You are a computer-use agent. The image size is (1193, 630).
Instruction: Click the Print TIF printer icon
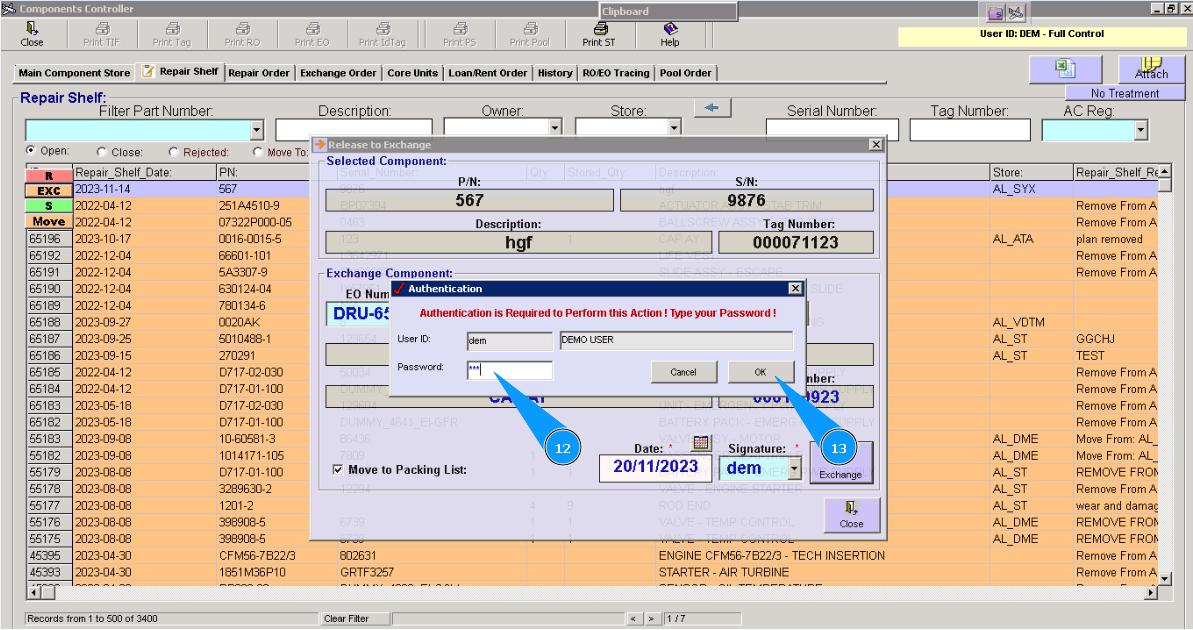[x=102, y=28]
